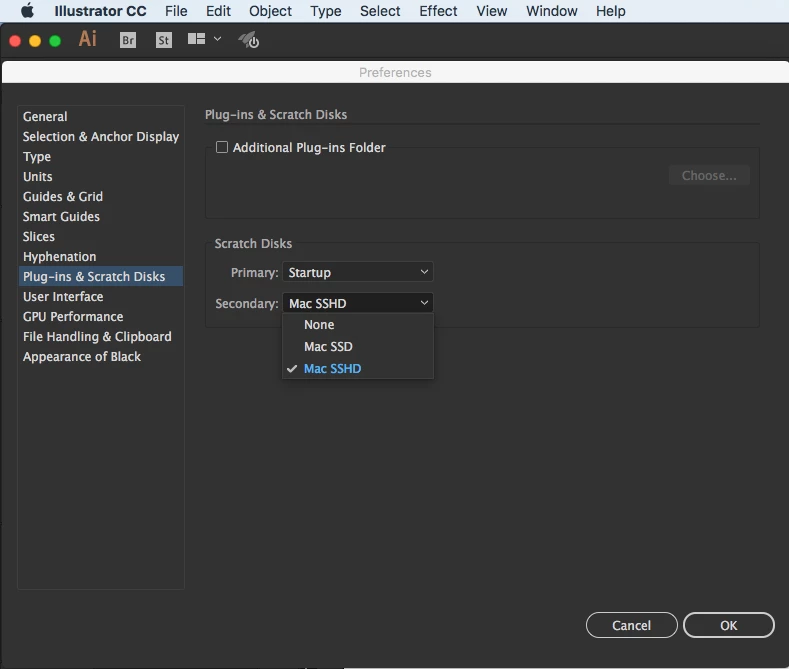Image resolution: width=789 pixels, height=669 pixels.
Task: Select Plug-ins & Scratch Disks category
Action: coord(101,276)
